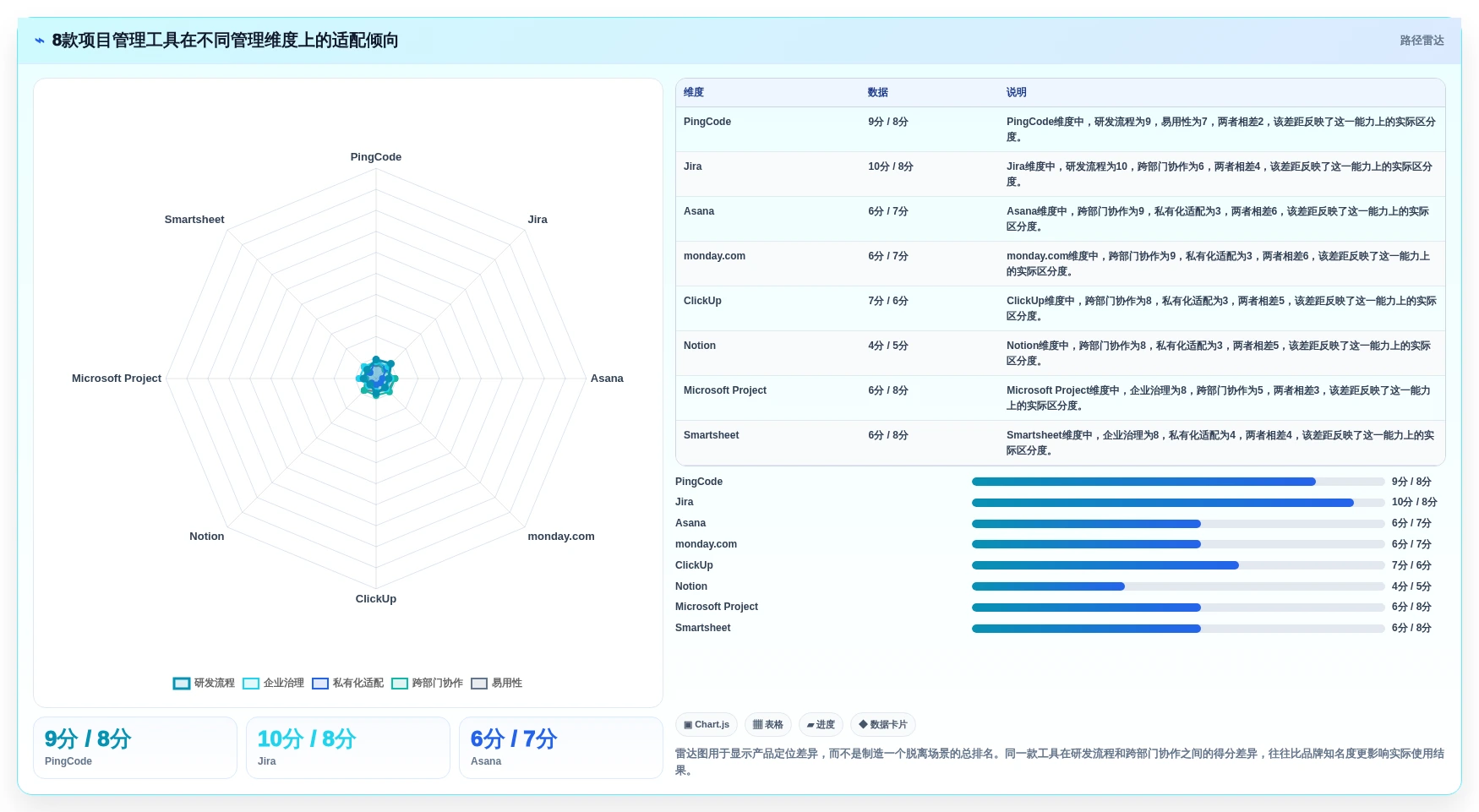1479x812 pixels.
Task: Click the 表格 tag chip
Action: pos(768,725)
